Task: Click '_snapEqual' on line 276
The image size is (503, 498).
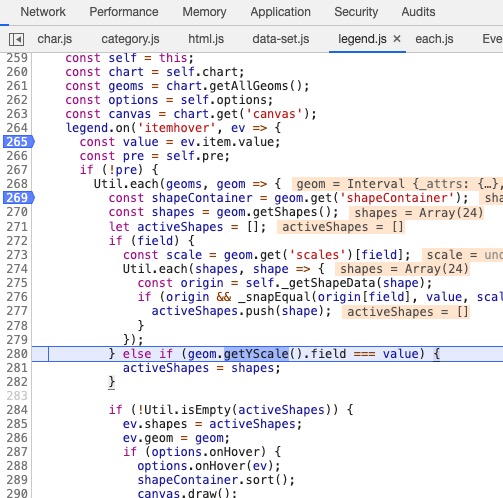Action: (275, 297)
